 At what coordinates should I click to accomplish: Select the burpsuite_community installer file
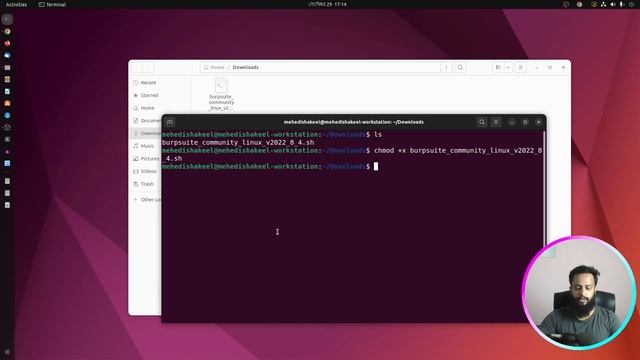click(221, 94)
